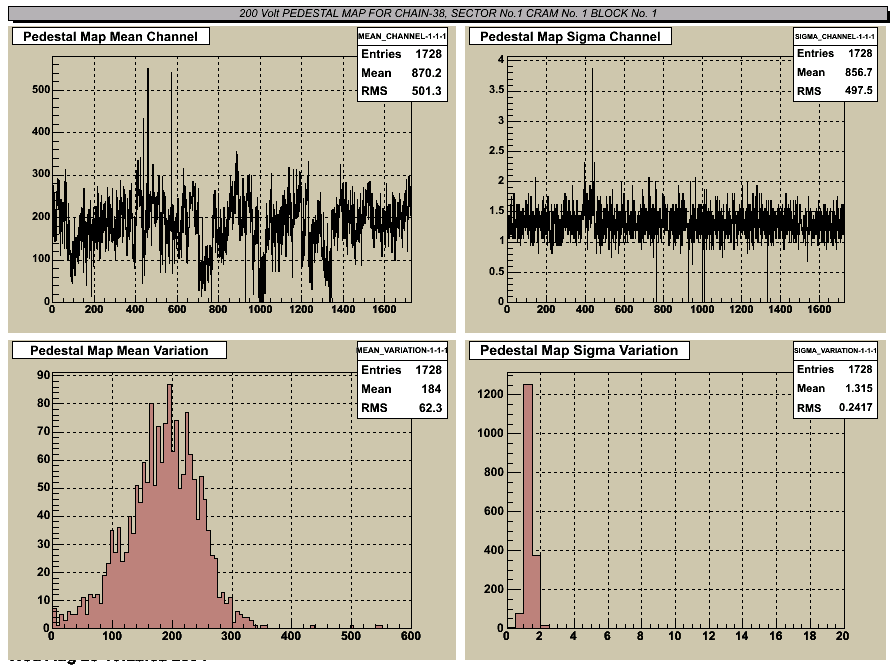896x668 pixels.
Task: Click the Entries 1728 row in MEAN_VARIATION stats
Action: [x=402, y=370]
